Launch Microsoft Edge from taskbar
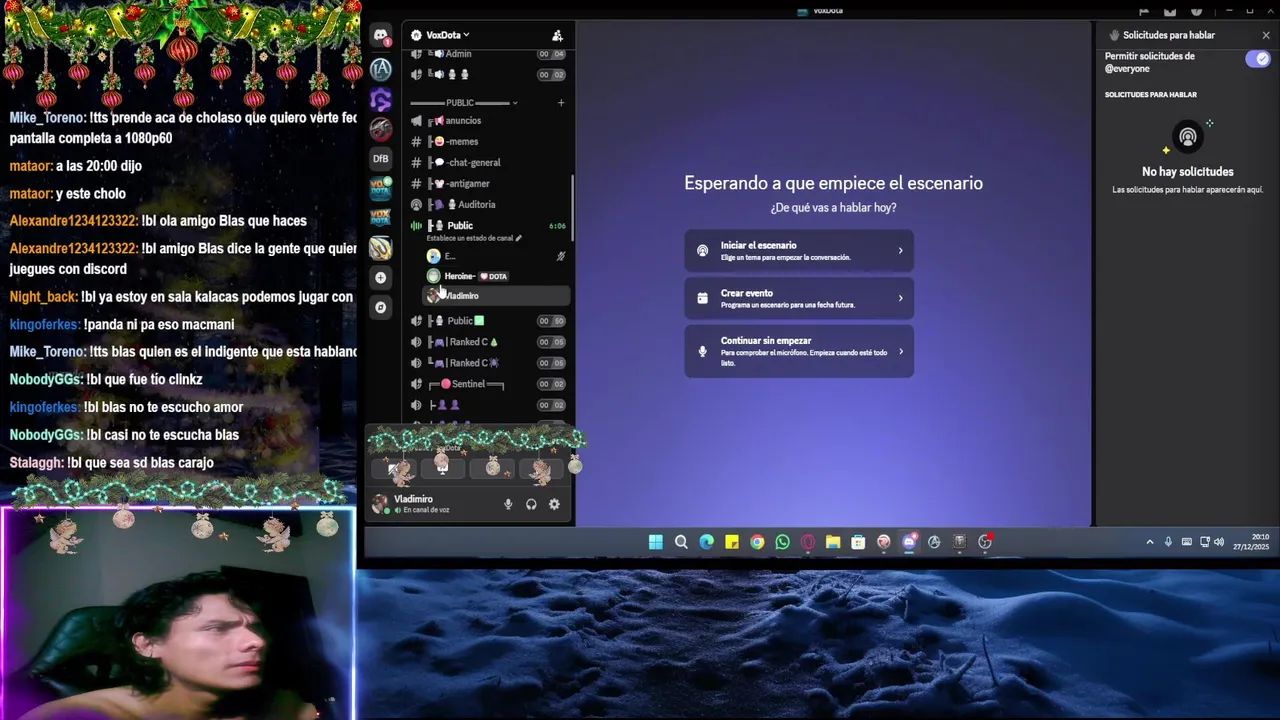This screenshot has width=1280, height=720. (x=706, y=542)
